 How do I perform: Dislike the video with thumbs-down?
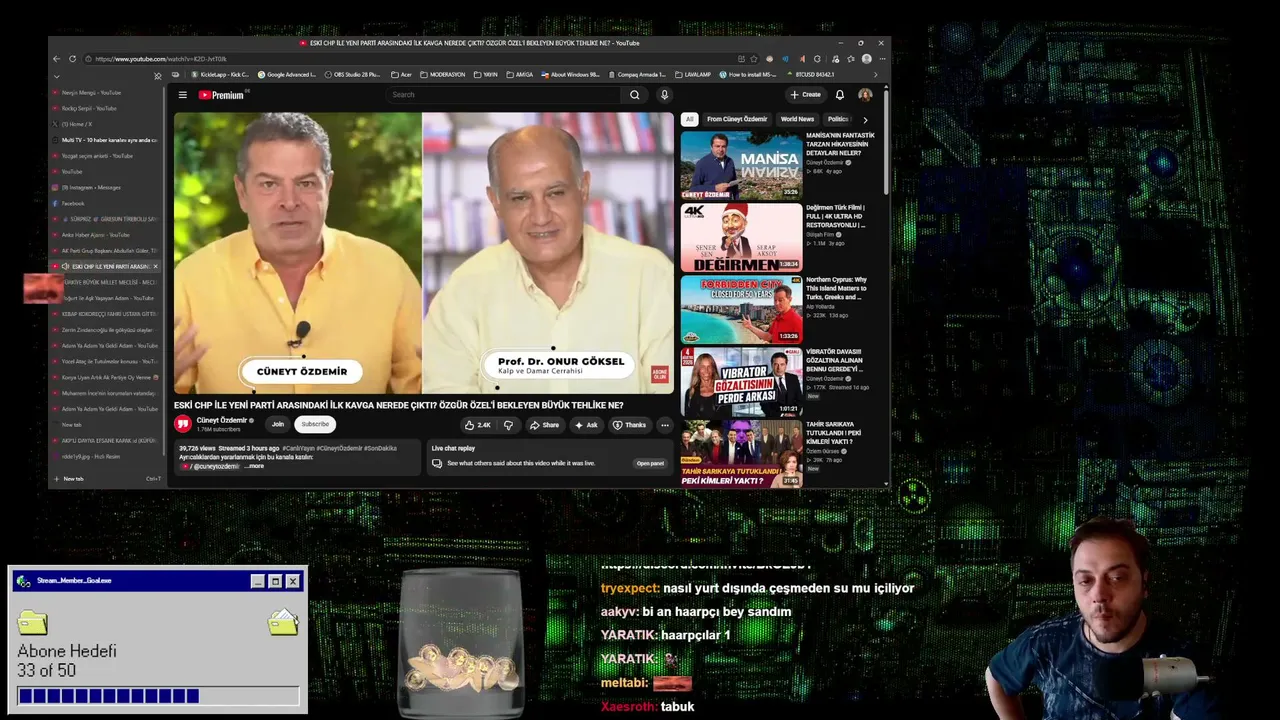click(x=508, y=425)
